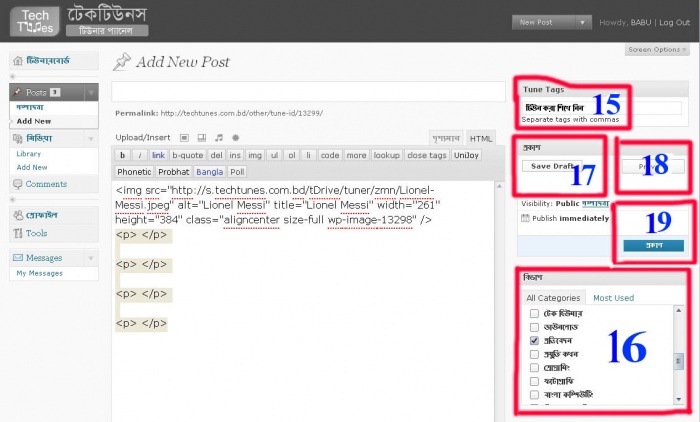Click the Poll button

(x=237, y=172)
